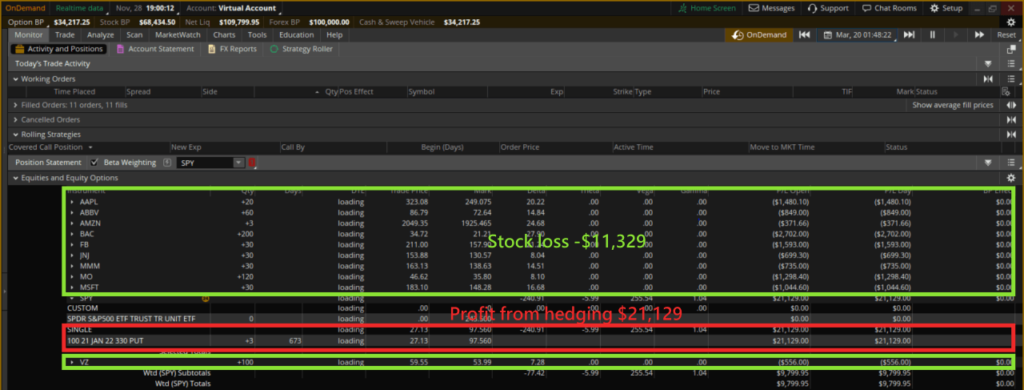Switch to the MarketWatch tab
The image size is (1024, 390).
178,35
